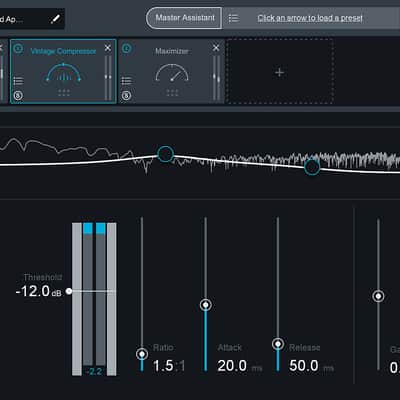Solo the Maximizer module
Viewport: 400px width, 400px height.
click(126, 96)
